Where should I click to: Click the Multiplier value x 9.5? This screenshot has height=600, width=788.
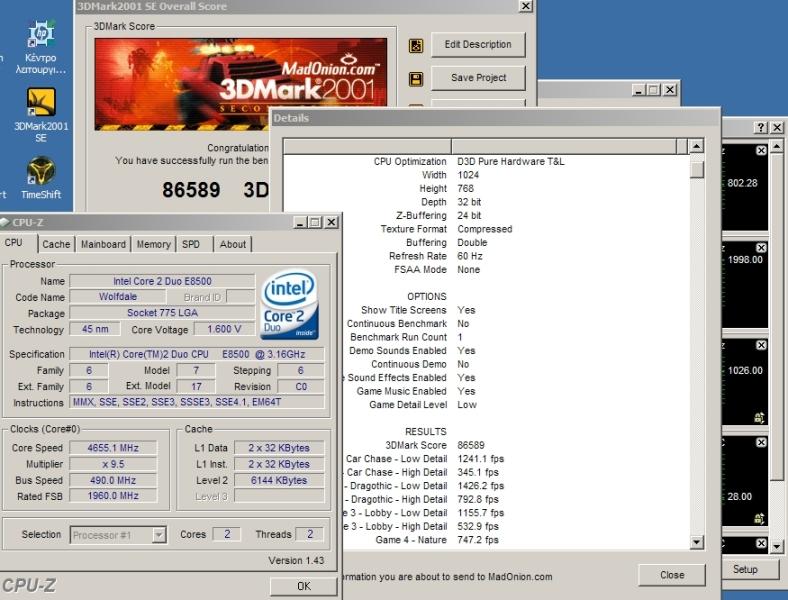[x=113, y=464]
